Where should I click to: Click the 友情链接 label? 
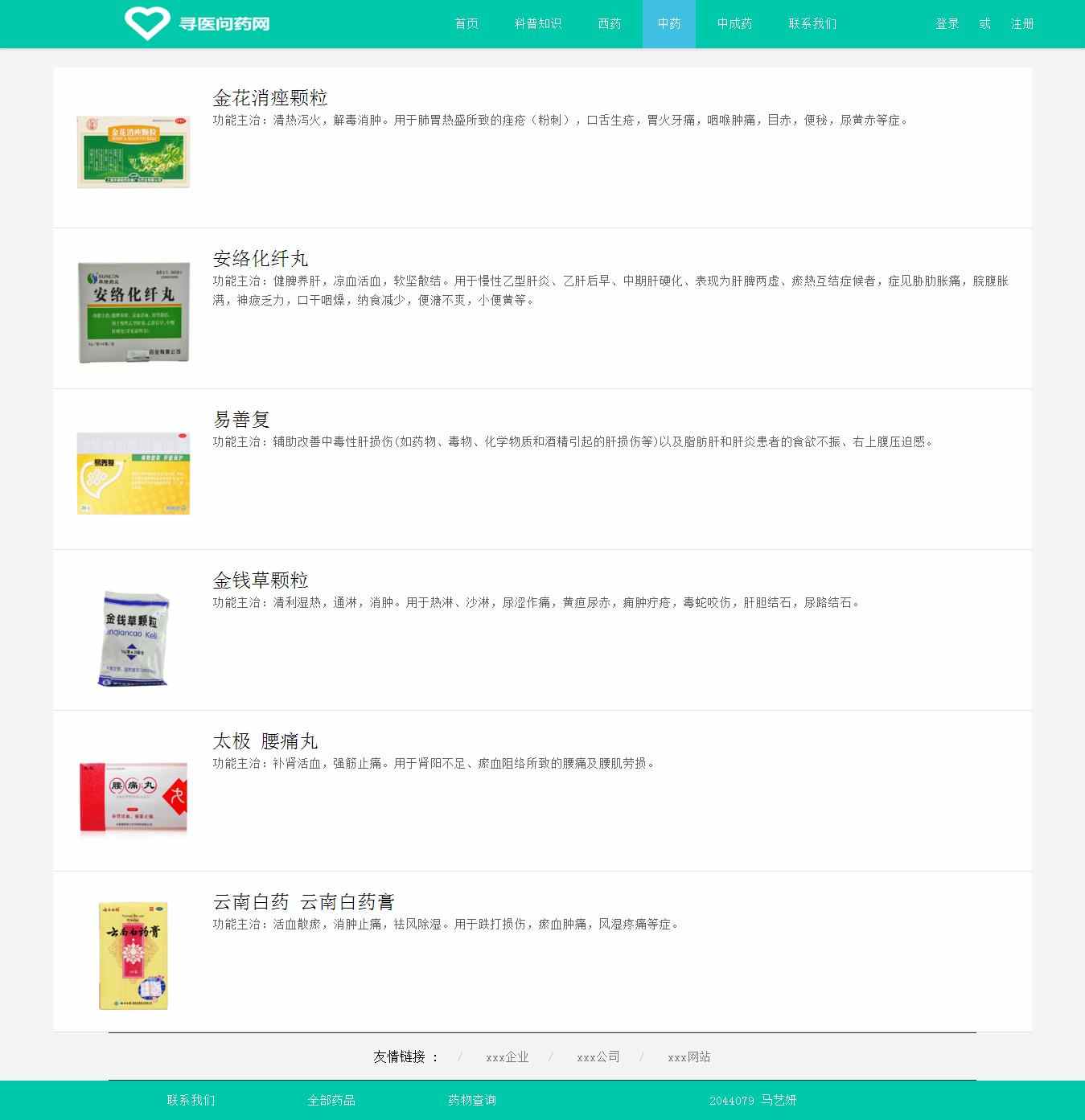406,1057
